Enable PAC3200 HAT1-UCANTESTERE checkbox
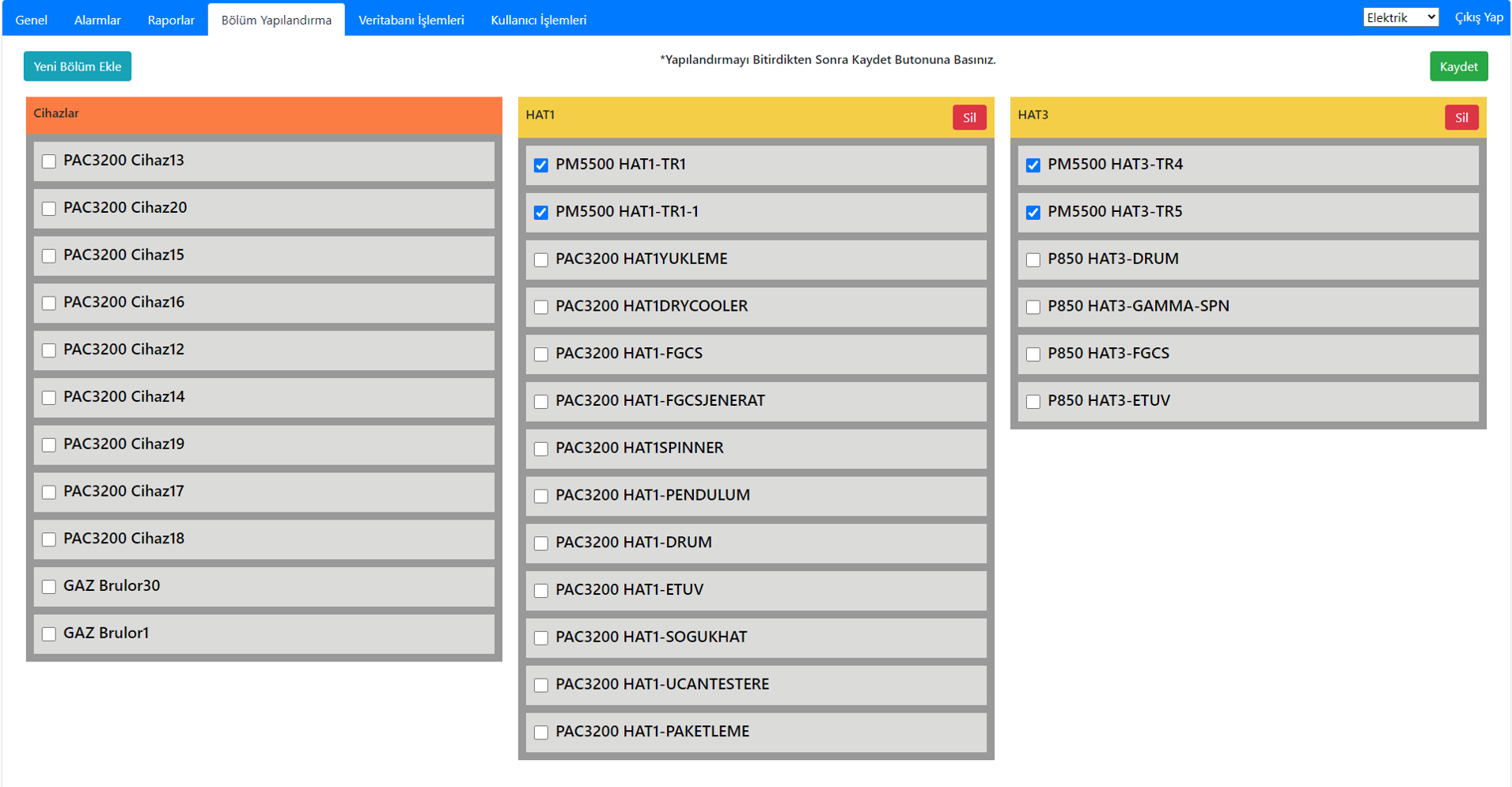This screenshot has width=1512, height=787. [541, 685]
